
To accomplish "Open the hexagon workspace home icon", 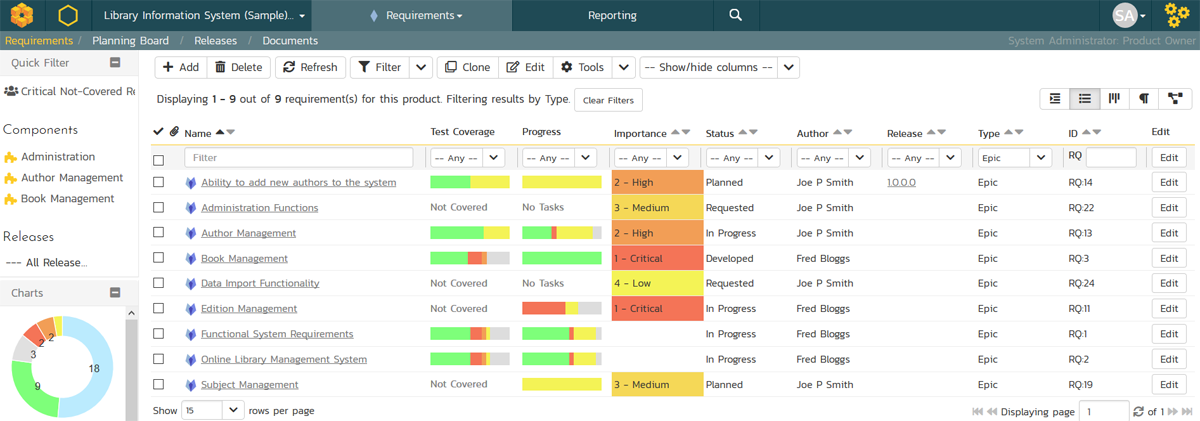I will (68, 16).
